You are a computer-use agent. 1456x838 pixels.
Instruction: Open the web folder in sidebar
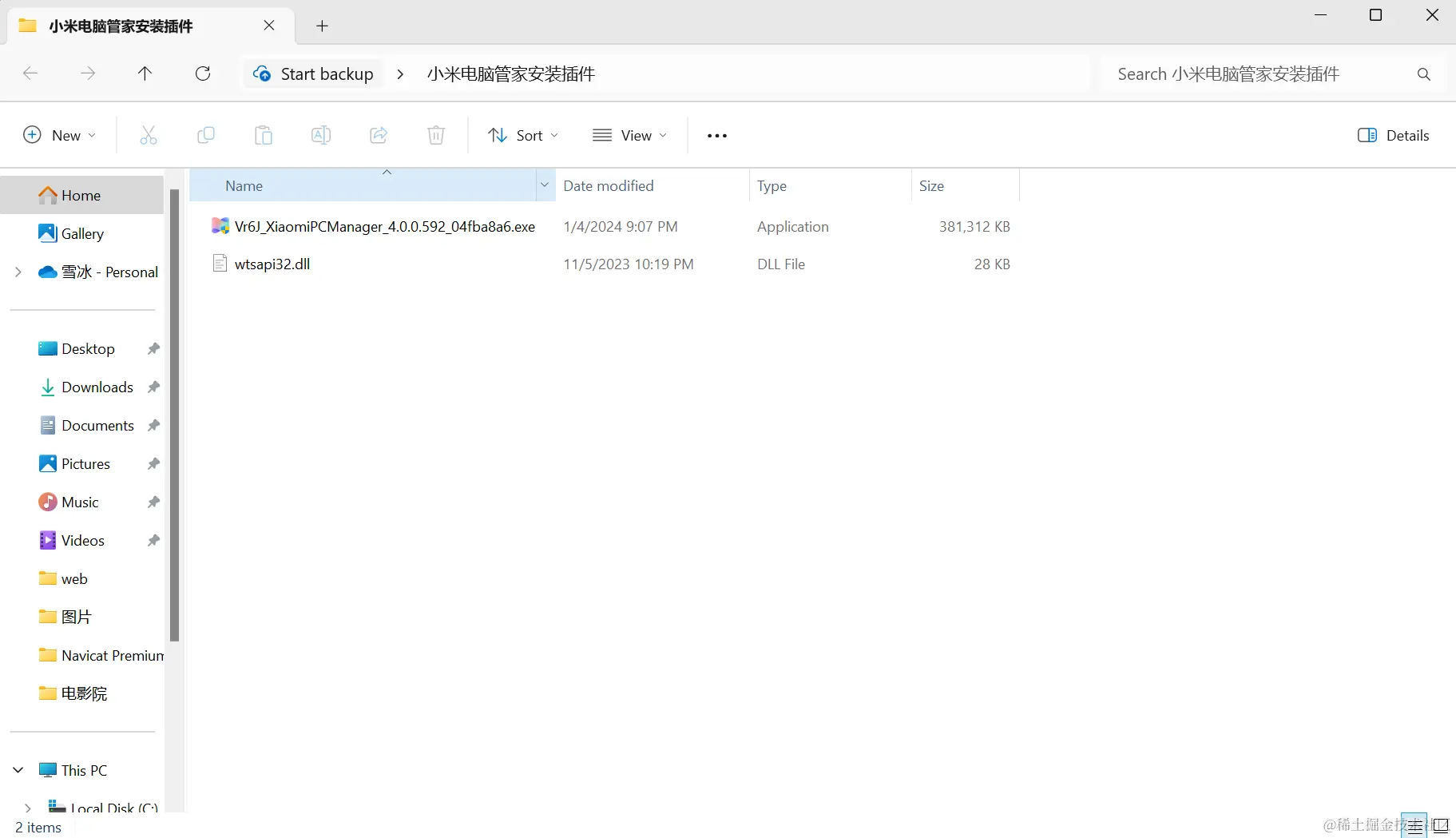tap(74, 579)
